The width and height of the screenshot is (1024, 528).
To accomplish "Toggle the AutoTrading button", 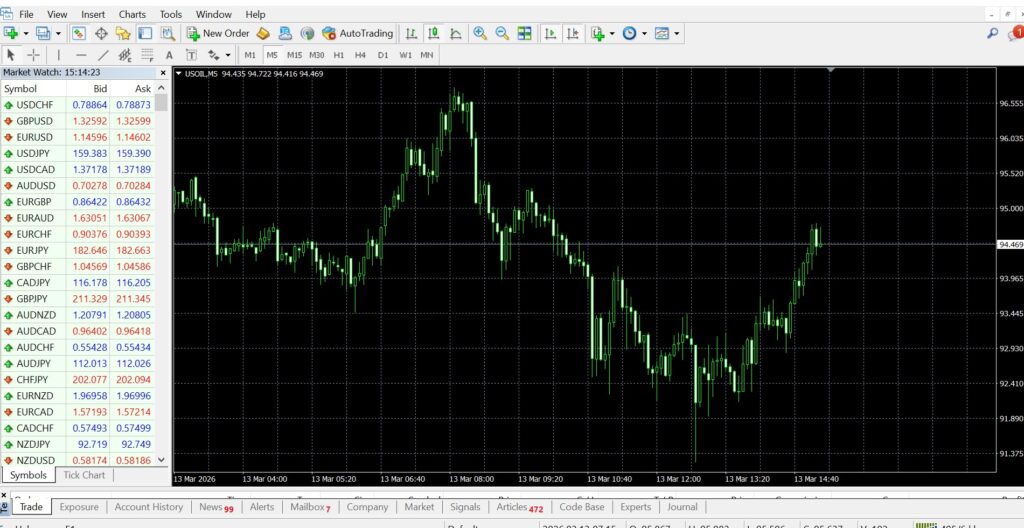I will (x=358, y=33).
